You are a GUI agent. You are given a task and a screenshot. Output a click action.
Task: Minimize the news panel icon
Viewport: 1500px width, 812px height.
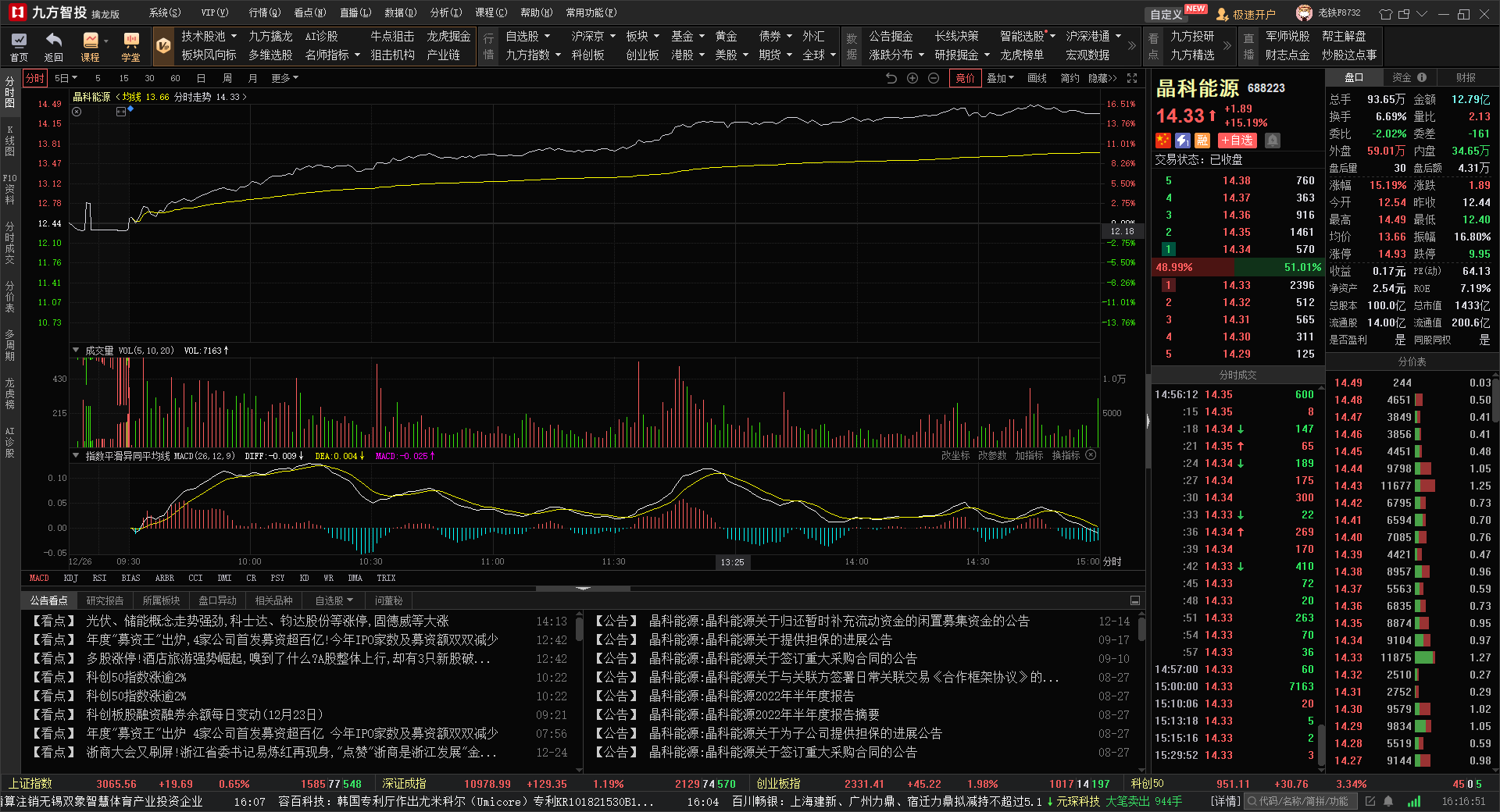click(1135, 600)
